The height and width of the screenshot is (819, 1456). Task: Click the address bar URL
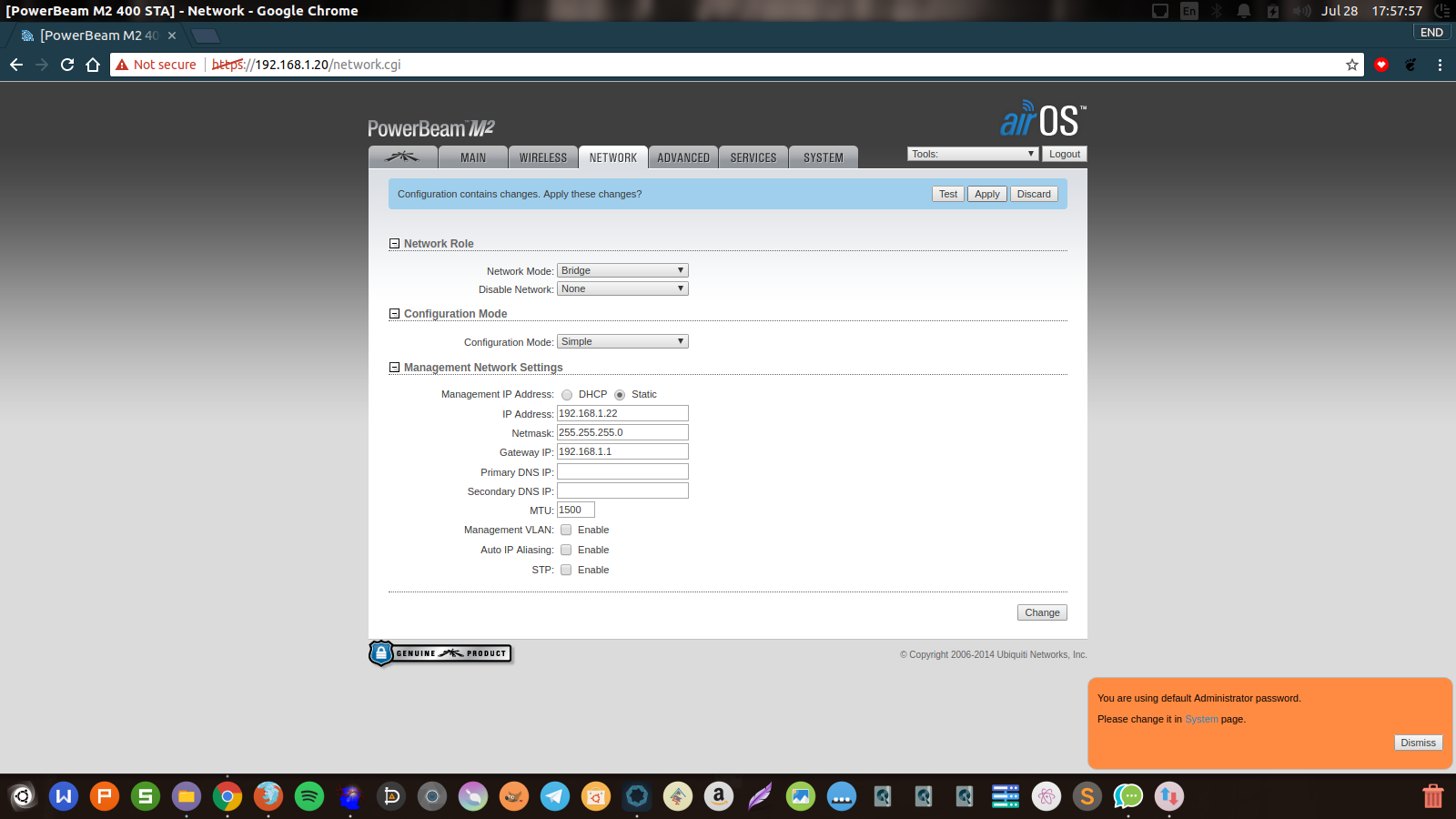point(306,65)
